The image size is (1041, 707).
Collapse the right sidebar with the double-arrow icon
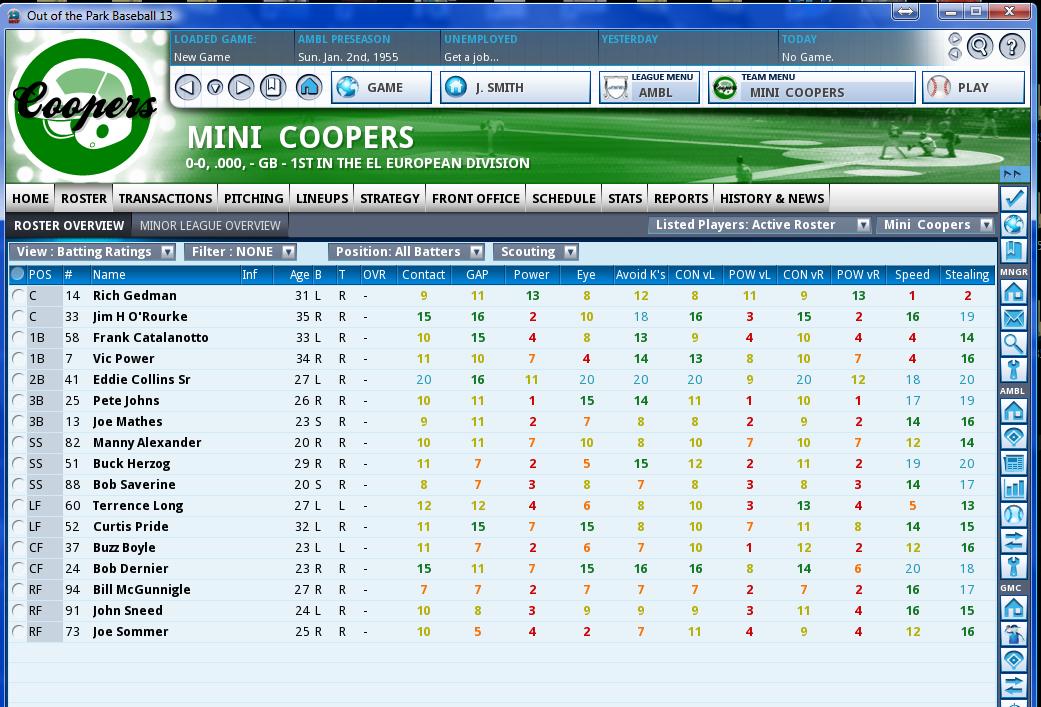(x=1013, y=174)
